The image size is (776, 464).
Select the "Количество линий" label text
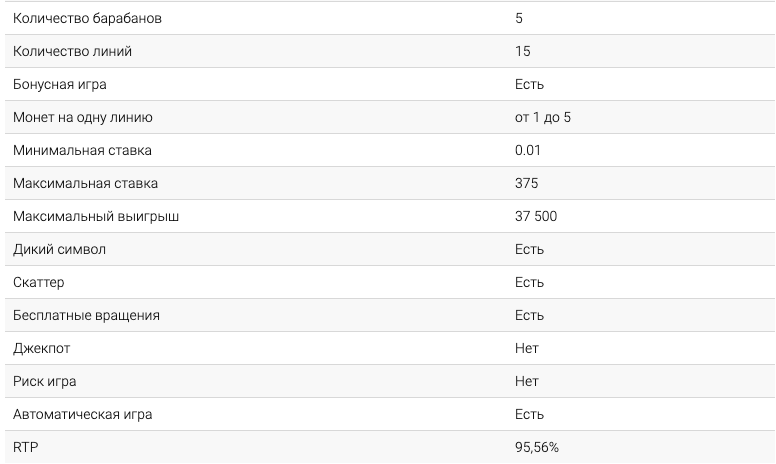tap(72, 51)
